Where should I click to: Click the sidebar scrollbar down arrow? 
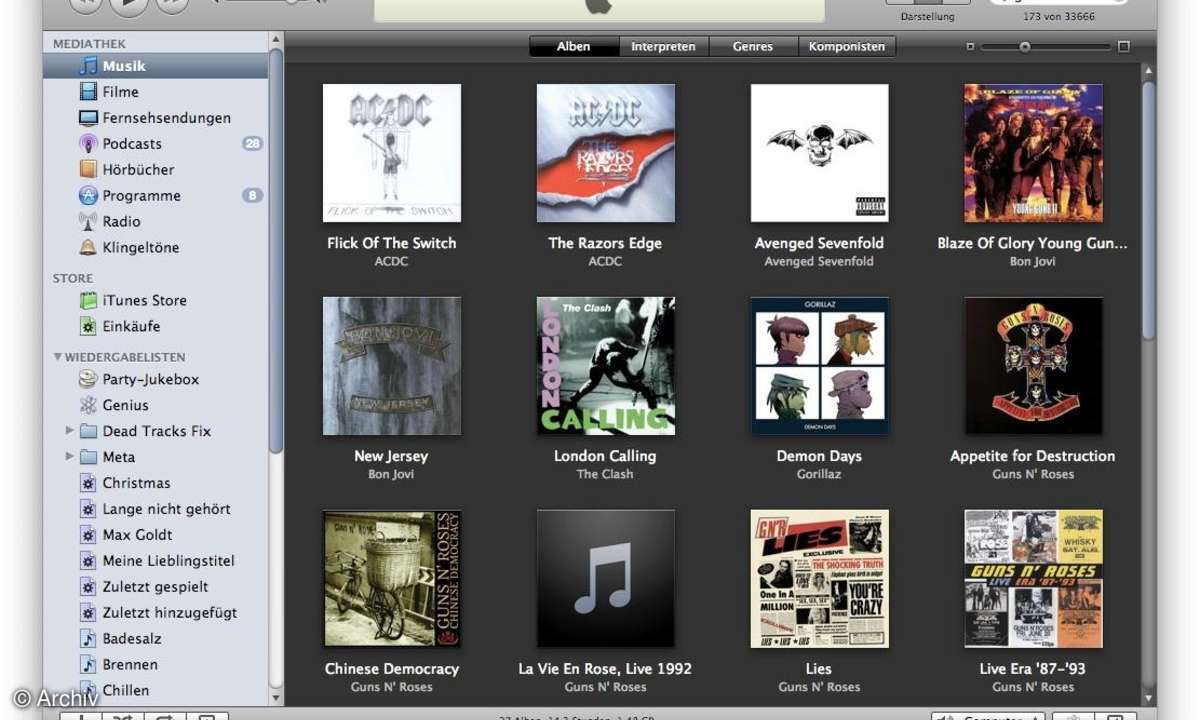point(276,698)
